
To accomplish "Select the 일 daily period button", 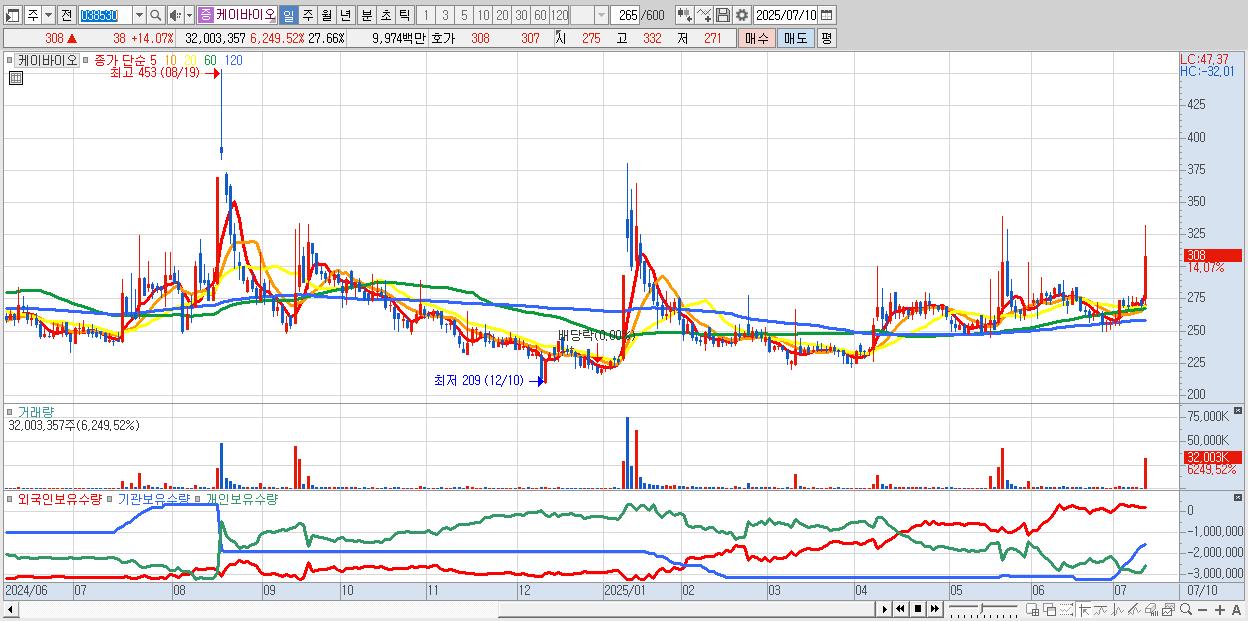I will pos(288,15).
